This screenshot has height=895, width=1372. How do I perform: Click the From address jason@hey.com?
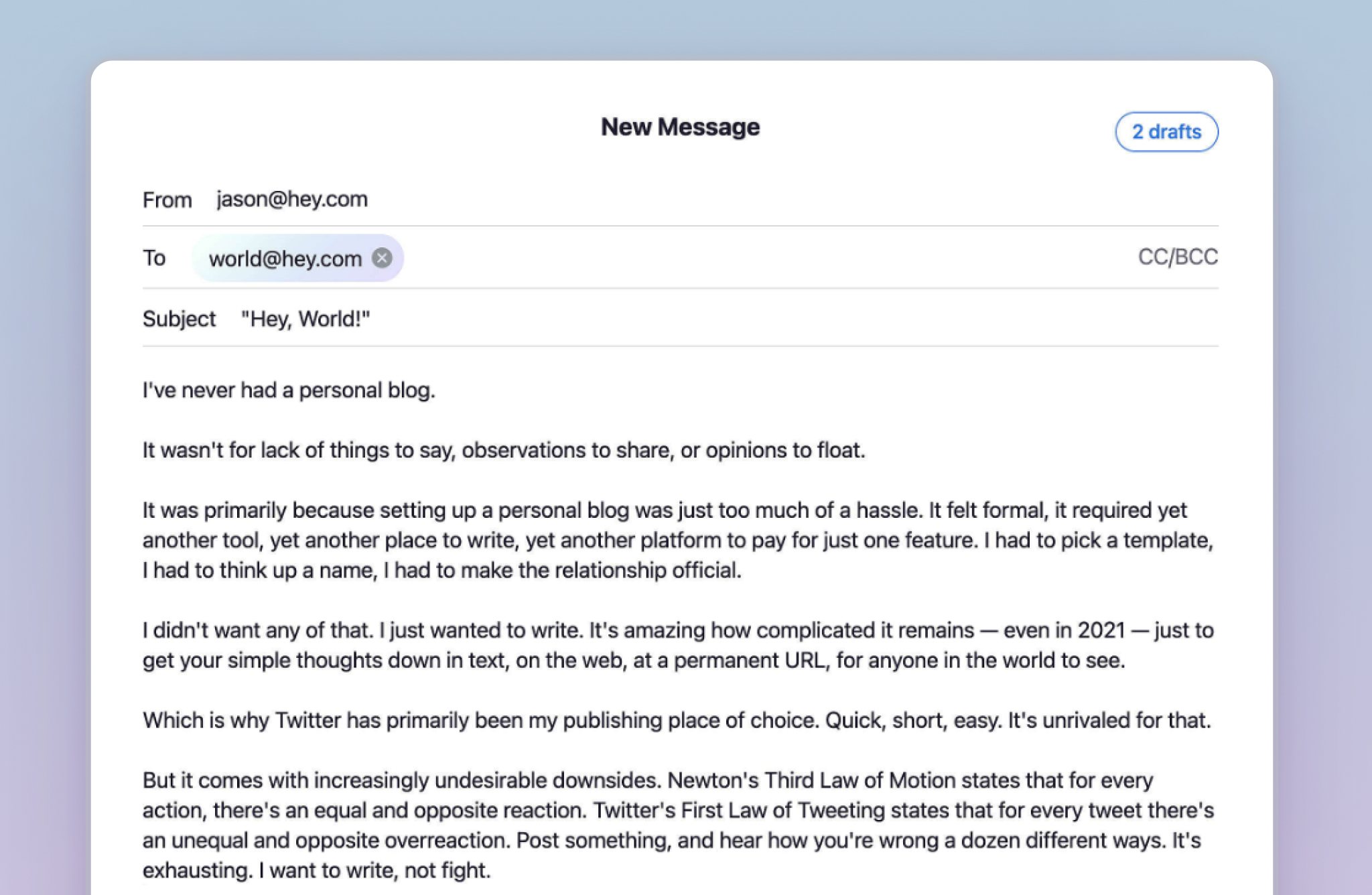tap(291, 199)
